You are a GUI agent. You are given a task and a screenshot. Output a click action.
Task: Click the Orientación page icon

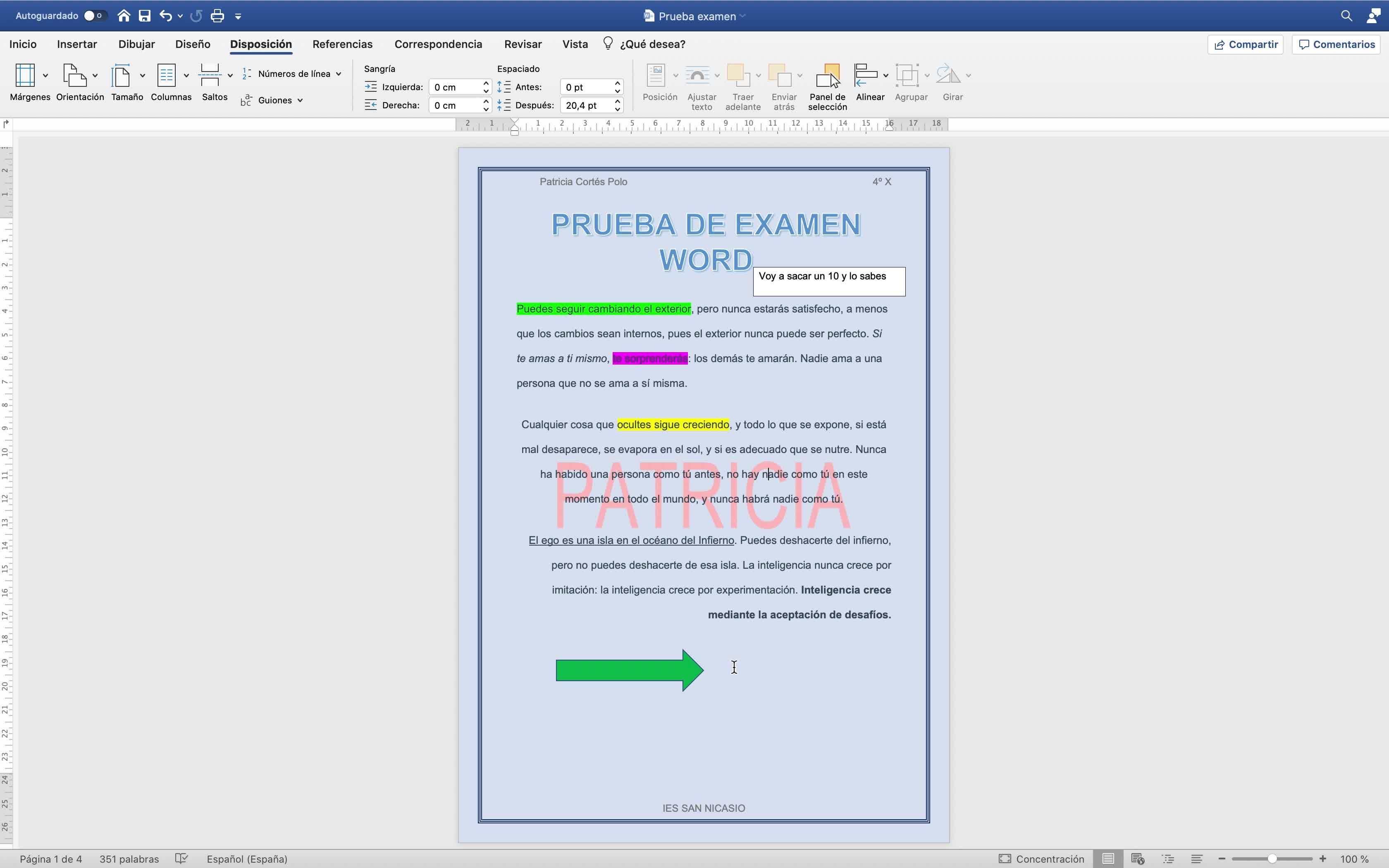coord(74,76)
